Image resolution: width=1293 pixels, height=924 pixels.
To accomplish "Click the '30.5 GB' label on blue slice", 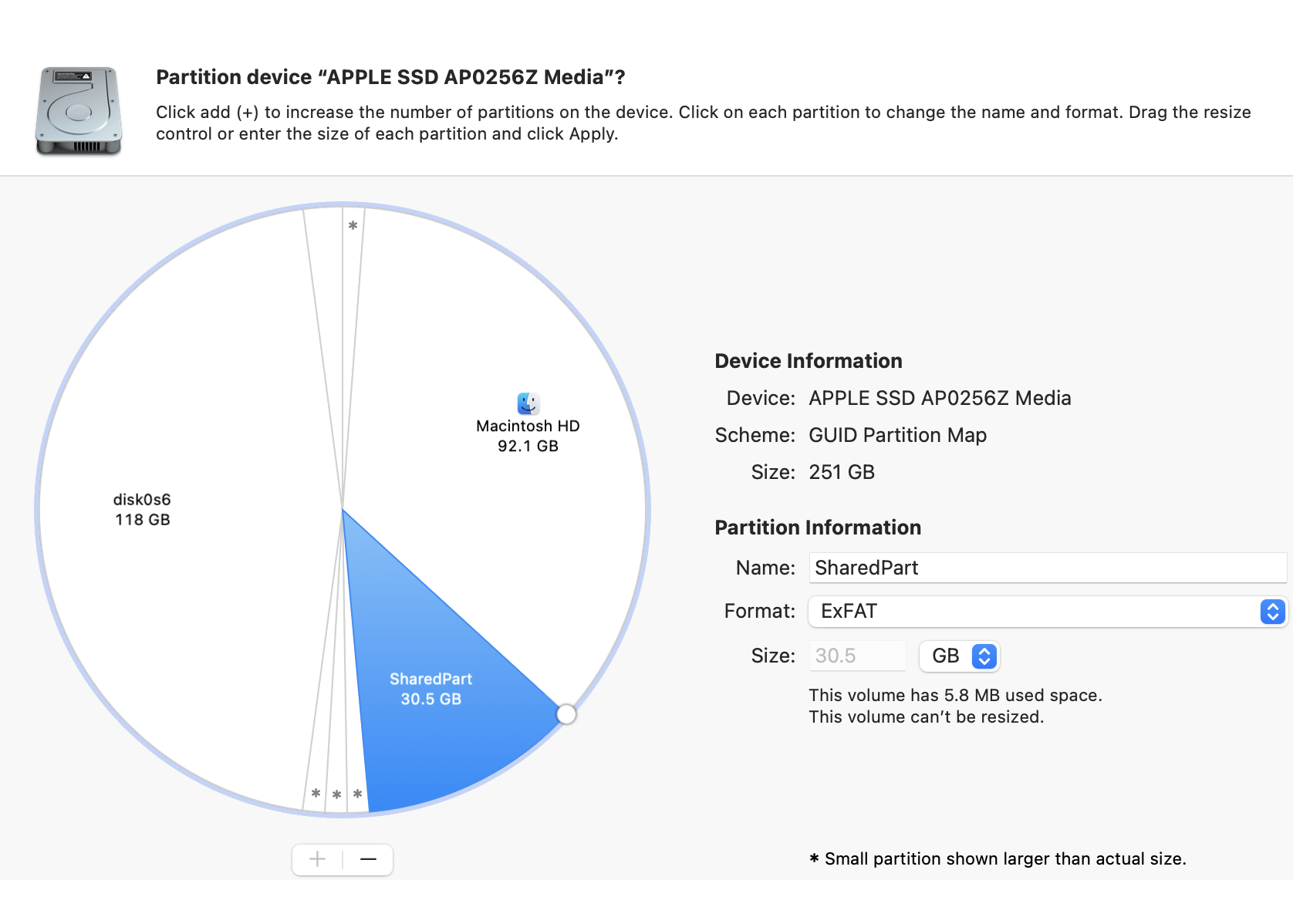I will pos(430,699).
